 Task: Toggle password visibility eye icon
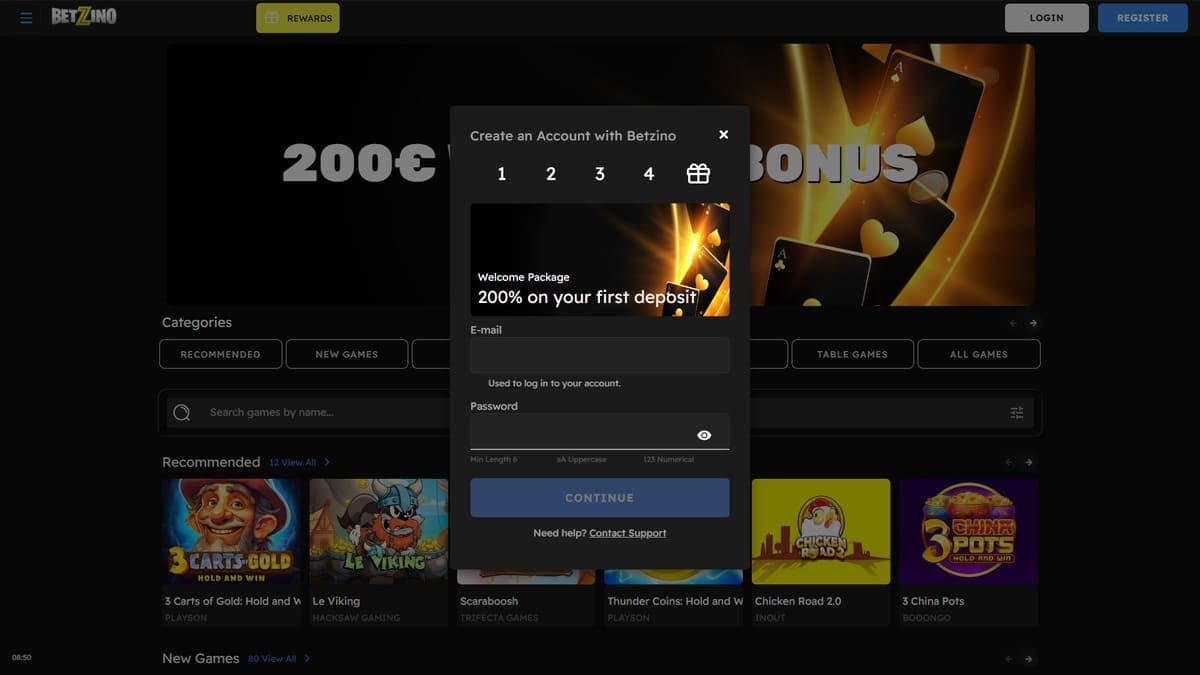704,435
